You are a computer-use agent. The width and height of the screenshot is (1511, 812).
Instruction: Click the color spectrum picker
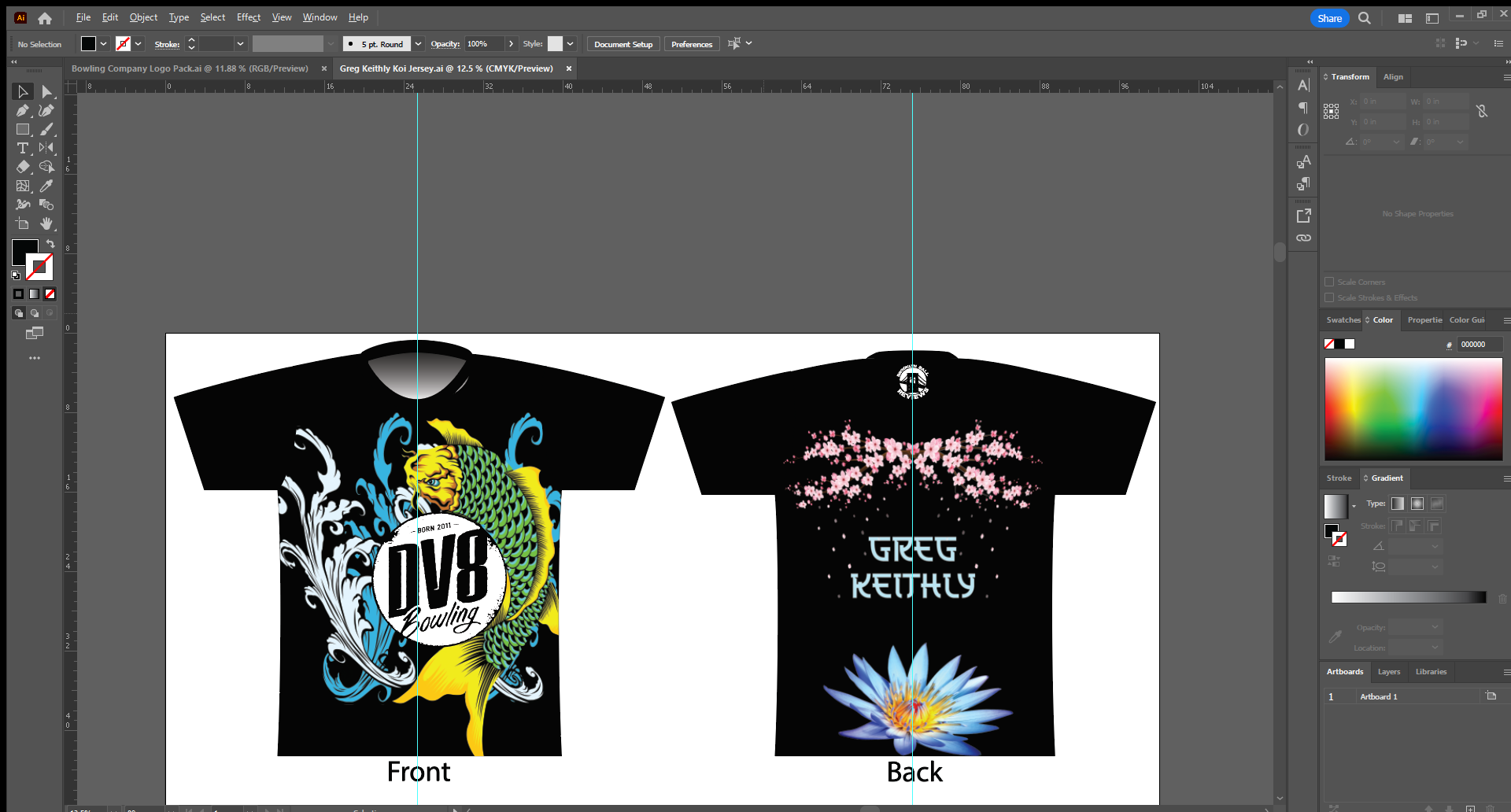click(x=1413, y=409)
